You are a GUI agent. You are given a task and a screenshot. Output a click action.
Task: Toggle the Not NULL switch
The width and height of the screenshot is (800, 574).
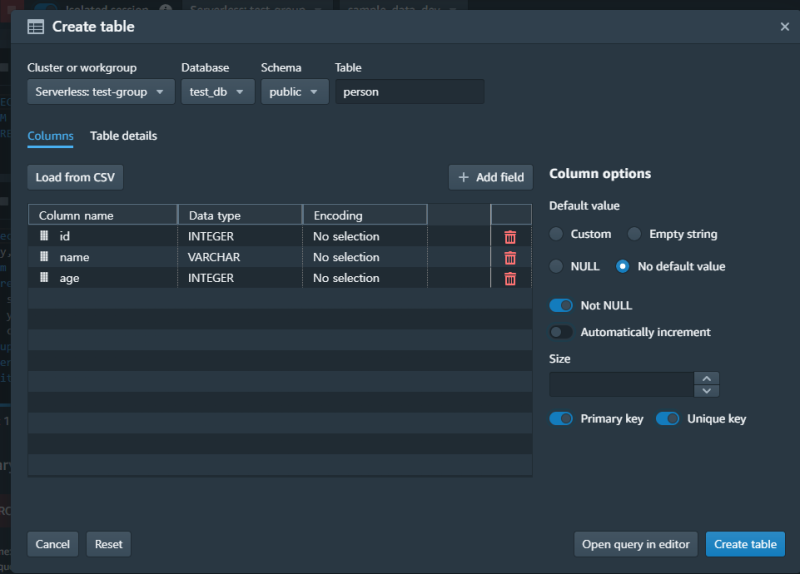561,305
